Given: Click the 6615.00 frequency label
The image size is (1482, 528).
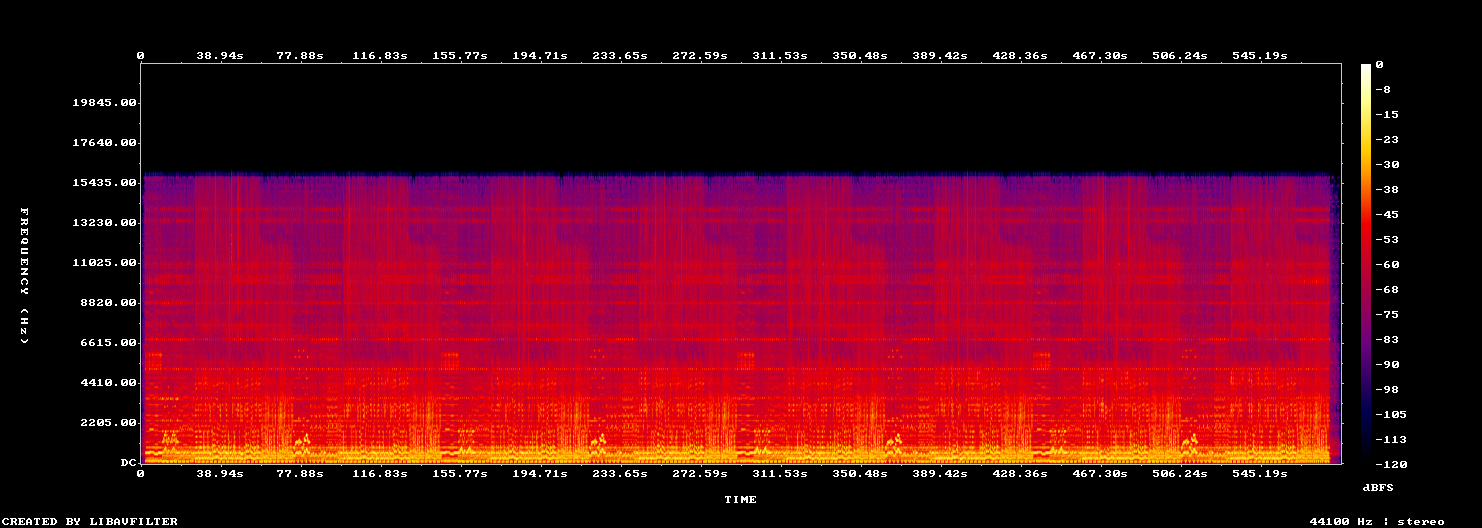Looking at the screenshot, I should click(x=108, y=342).
